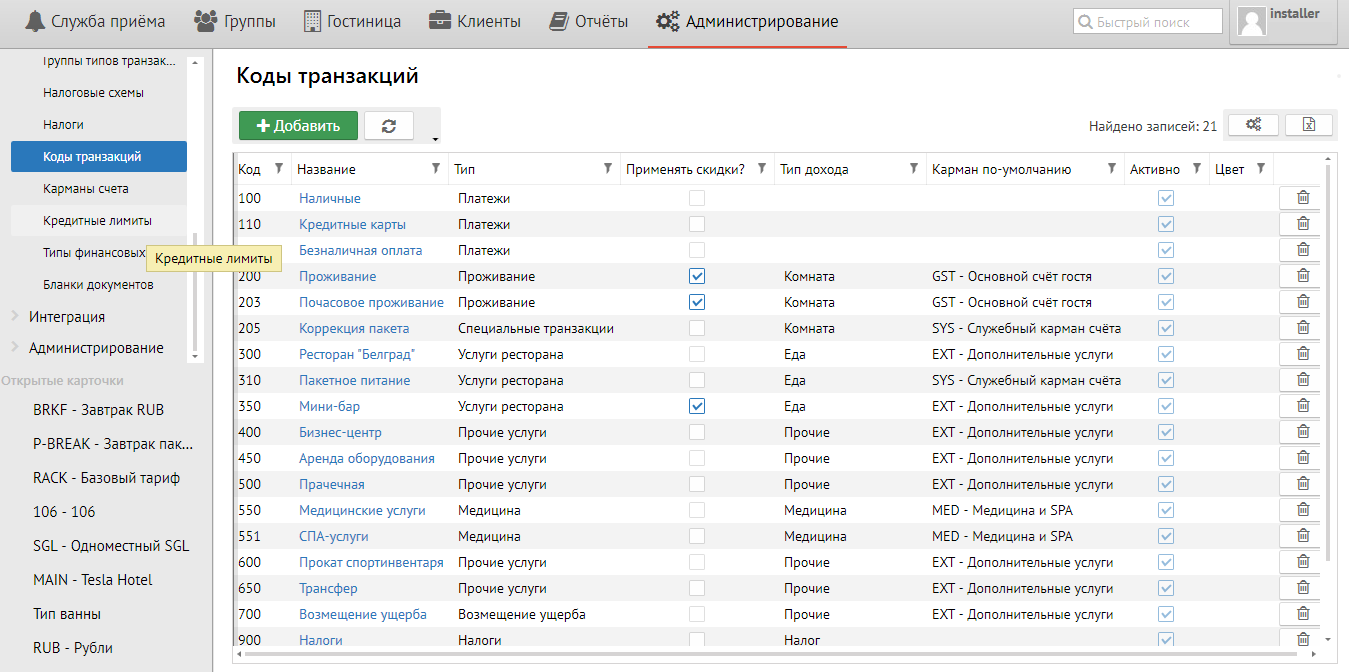Open table settings gears icon
This screenshot has width=1349, height=672.
(1253, 125)
